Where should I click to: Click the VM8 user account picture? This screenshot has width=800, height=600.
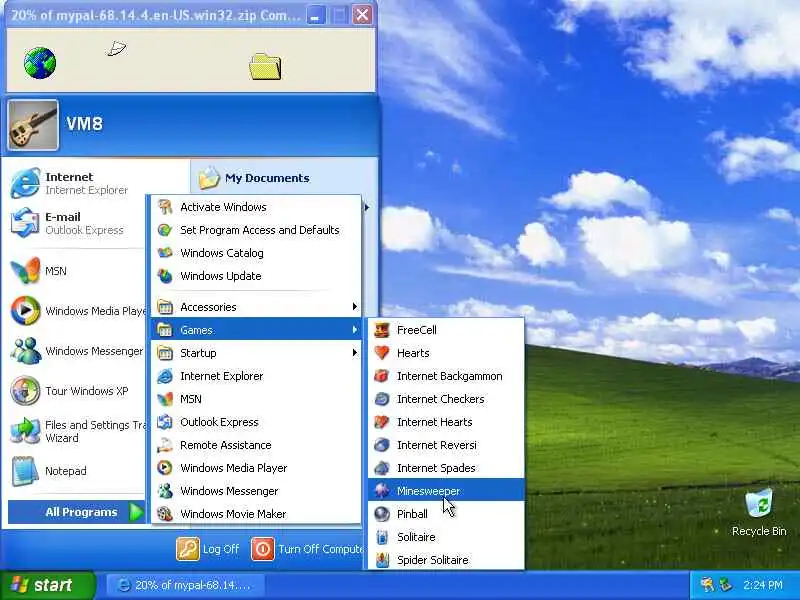pyautogui.click(x=33, y=126)
